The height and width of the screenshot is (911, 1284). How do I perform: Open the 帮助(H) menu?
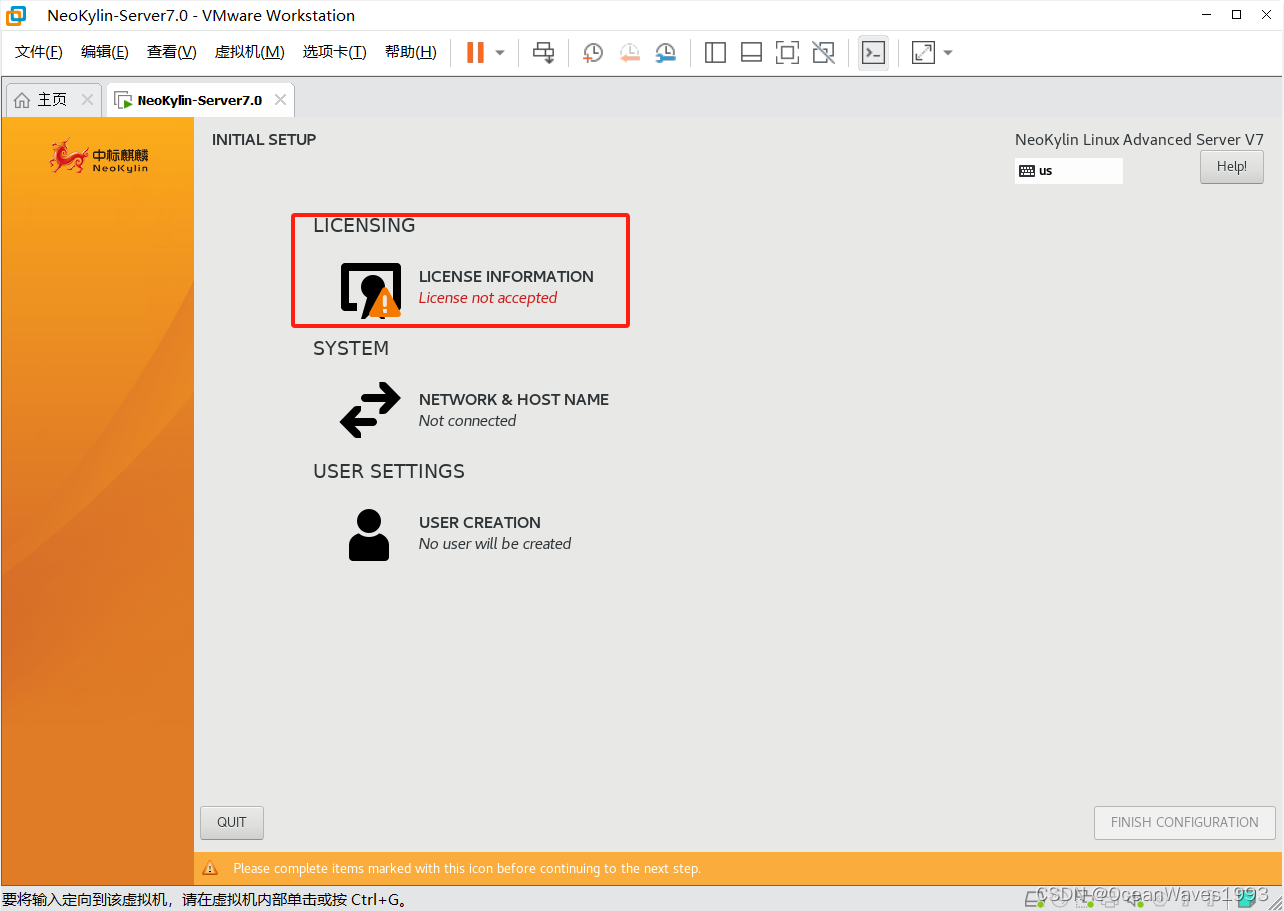[411, 52]
